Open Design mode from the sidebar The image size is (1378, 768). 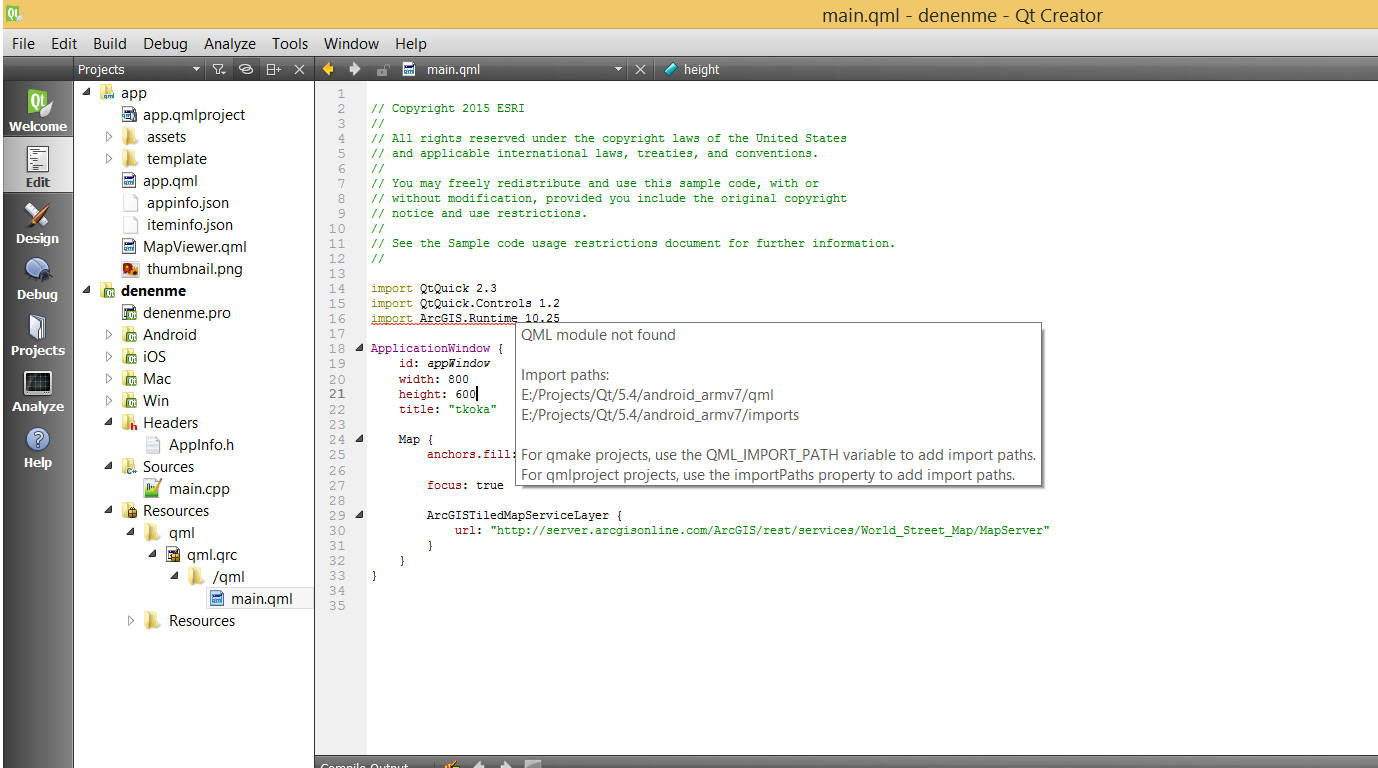[x=38, y=222]
